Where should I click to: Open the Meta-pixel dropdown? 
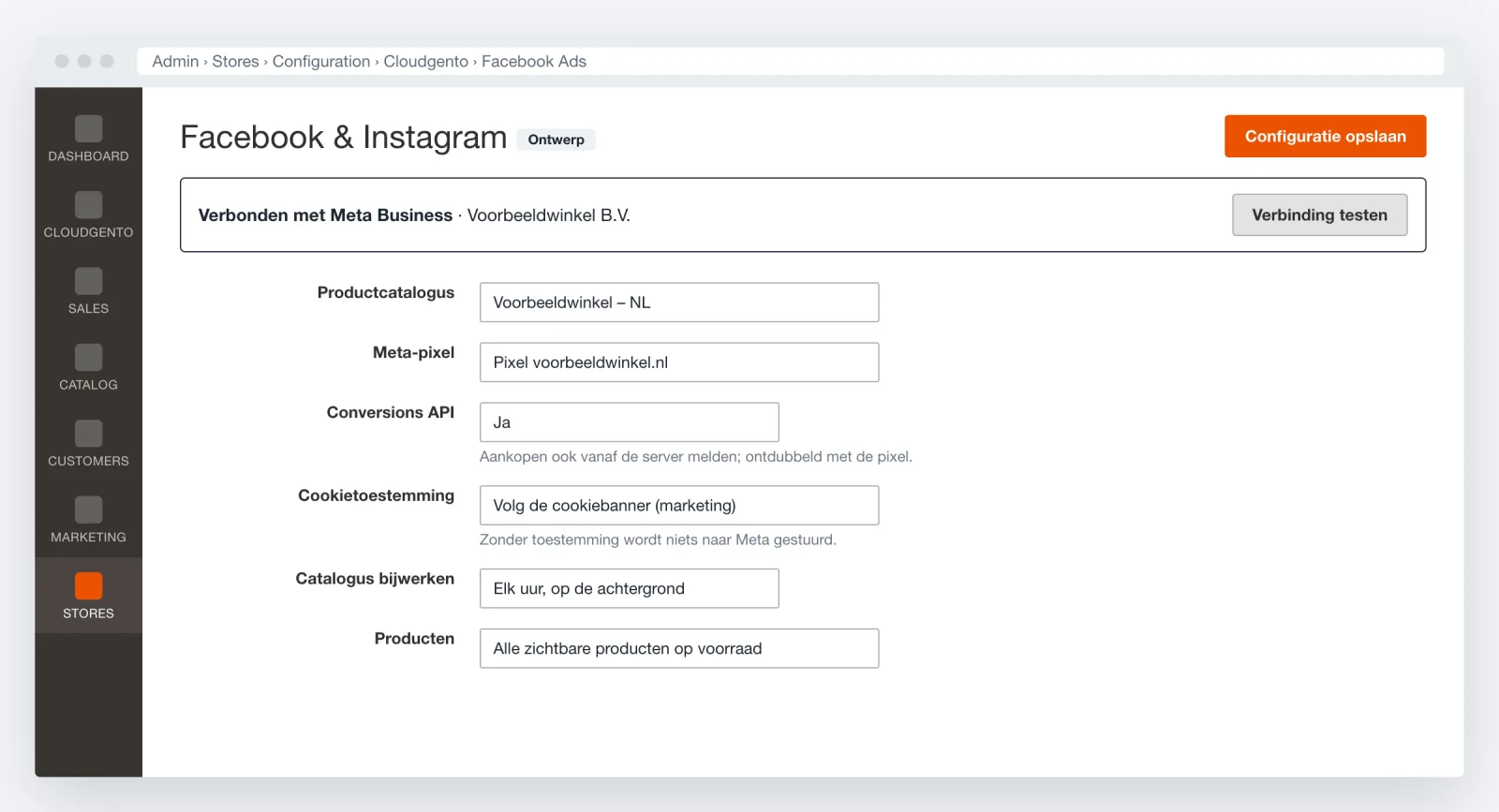[x=679, y=362]
